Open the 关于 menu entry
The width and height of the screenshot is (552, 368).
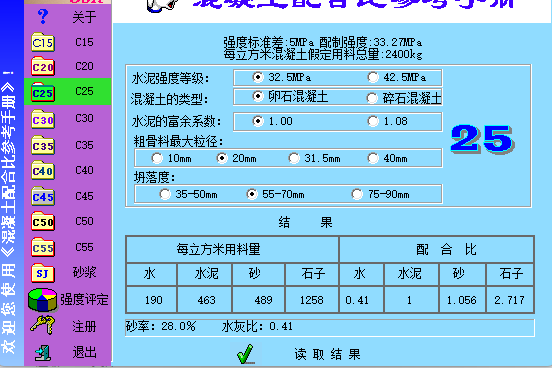tap(84, 17)
